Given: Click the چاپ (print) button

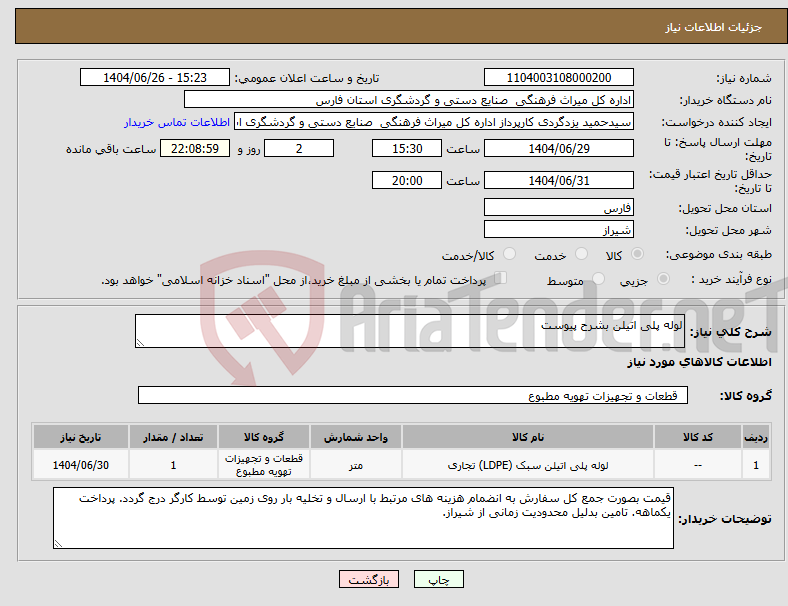Looking at the screenshot, I should point(438,579).
